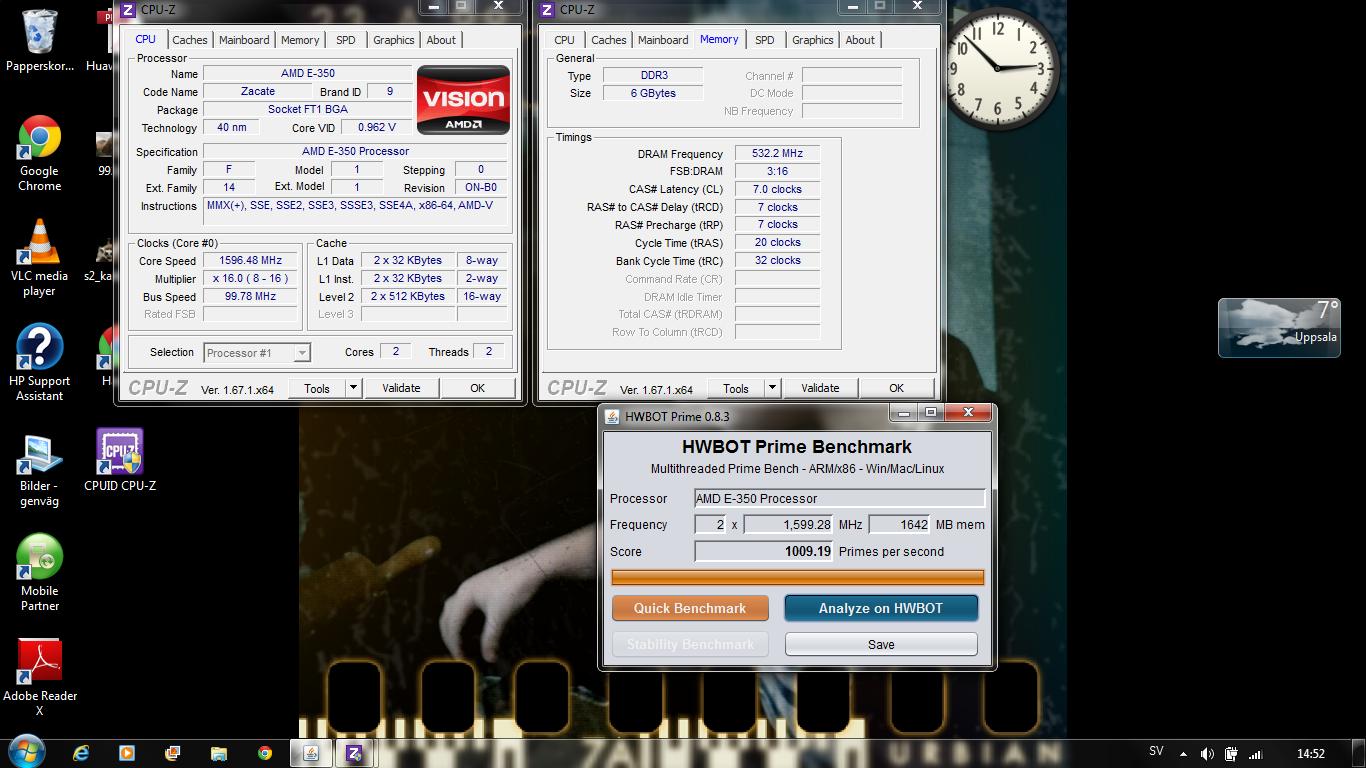Switch to the CPU-Z taskbar item

[x=355, y=753]
